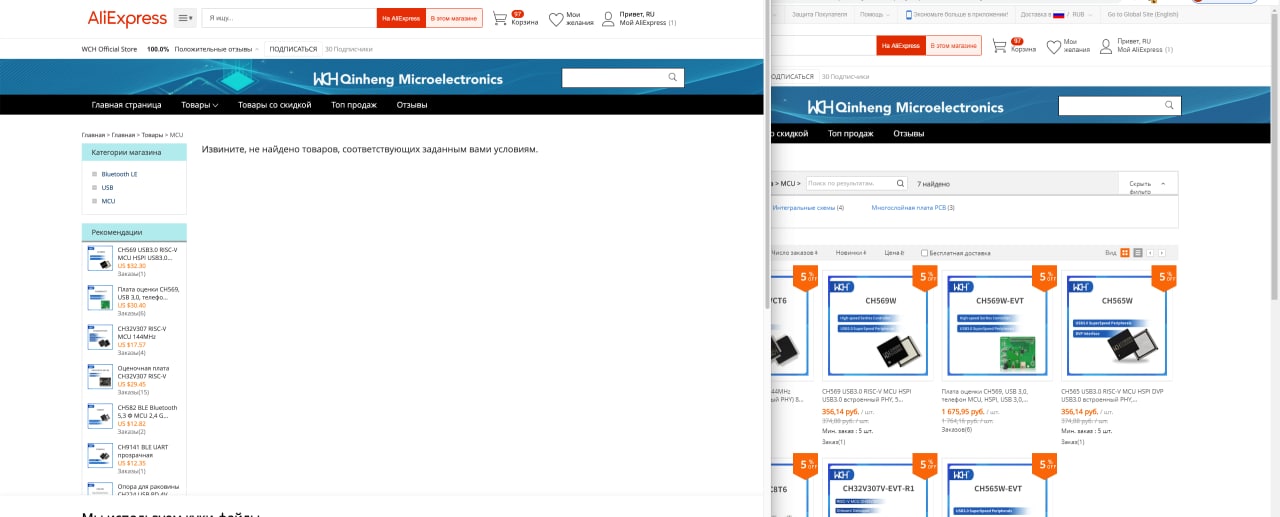Go to previous results page arrow
Image resolution: width=1280 pixels, height=517 pixels.
pos(1150,253)
